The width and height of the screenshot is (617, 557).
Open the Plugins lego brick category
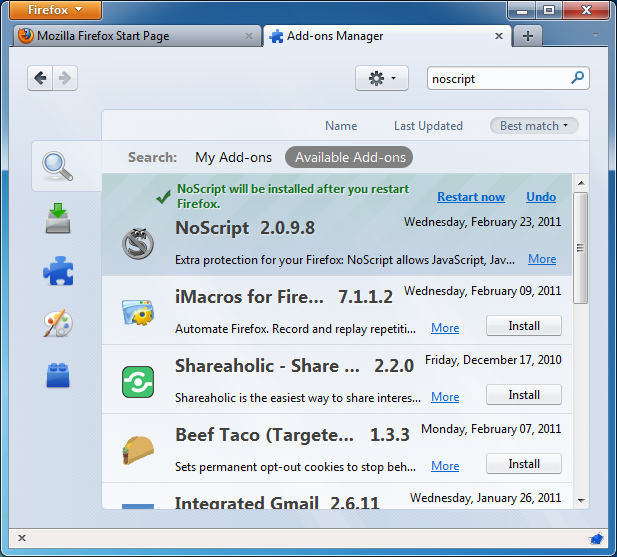click(x=59, y=375)
